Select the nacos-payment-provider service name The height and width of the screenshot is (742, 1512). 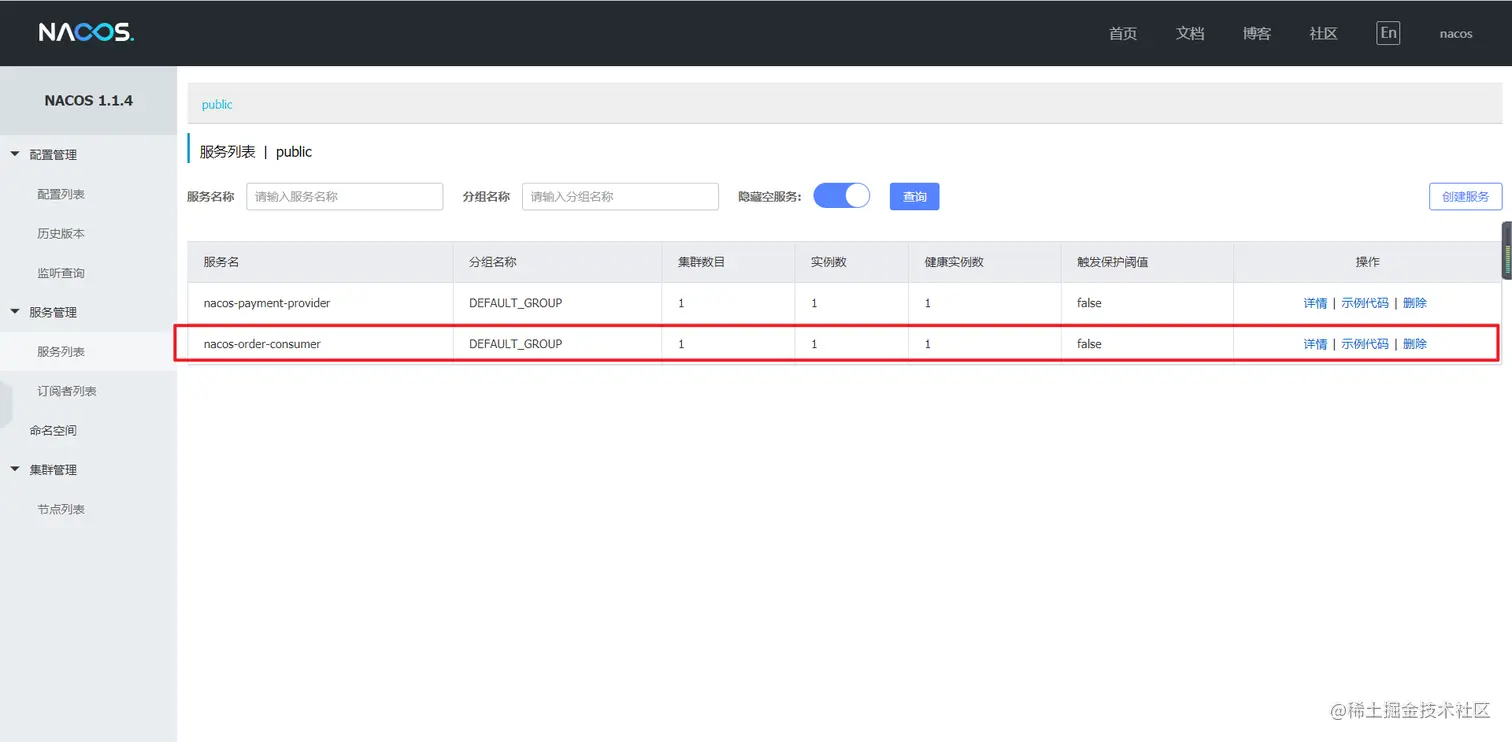[267, 303]
